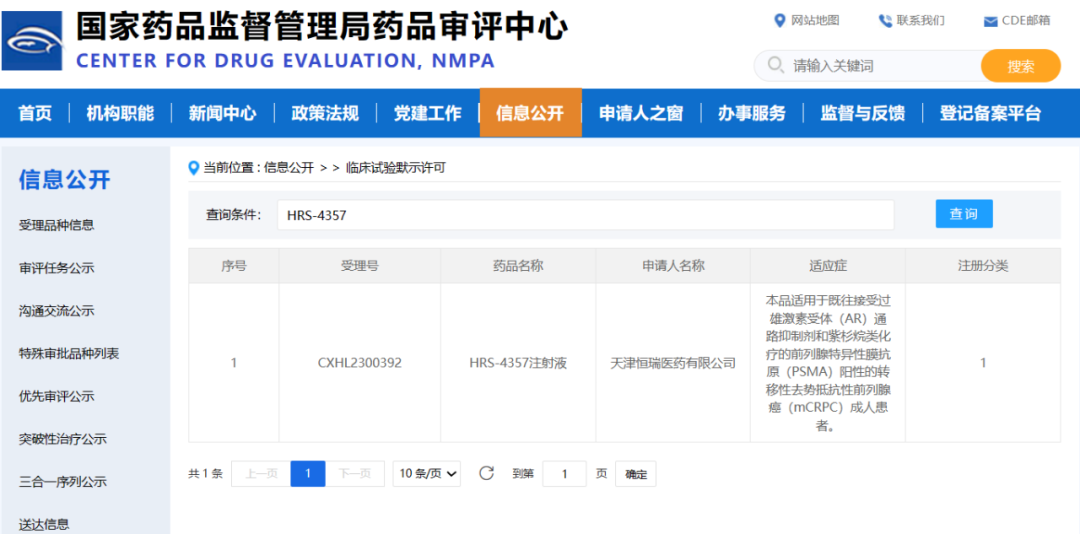
Task: Open the CDE邮箱 link
Action: (1026, 21)
